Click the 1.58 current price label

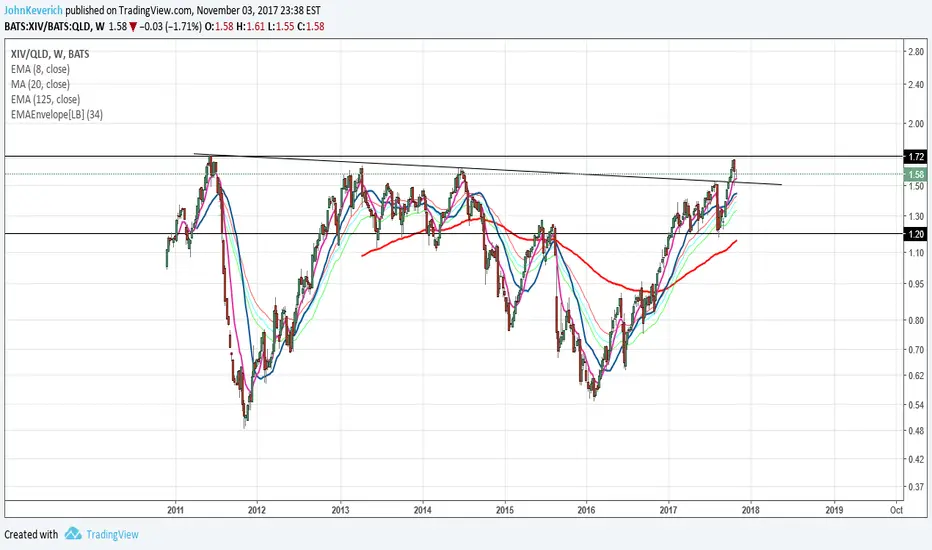916,174
